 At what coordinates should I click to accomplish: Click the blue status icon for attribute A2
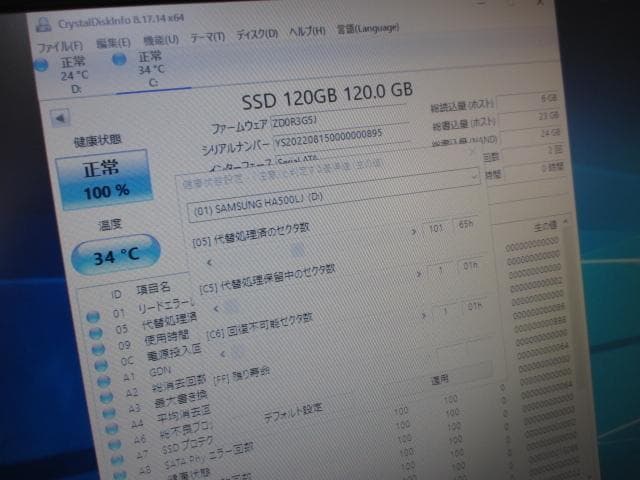tap(106, 397)
